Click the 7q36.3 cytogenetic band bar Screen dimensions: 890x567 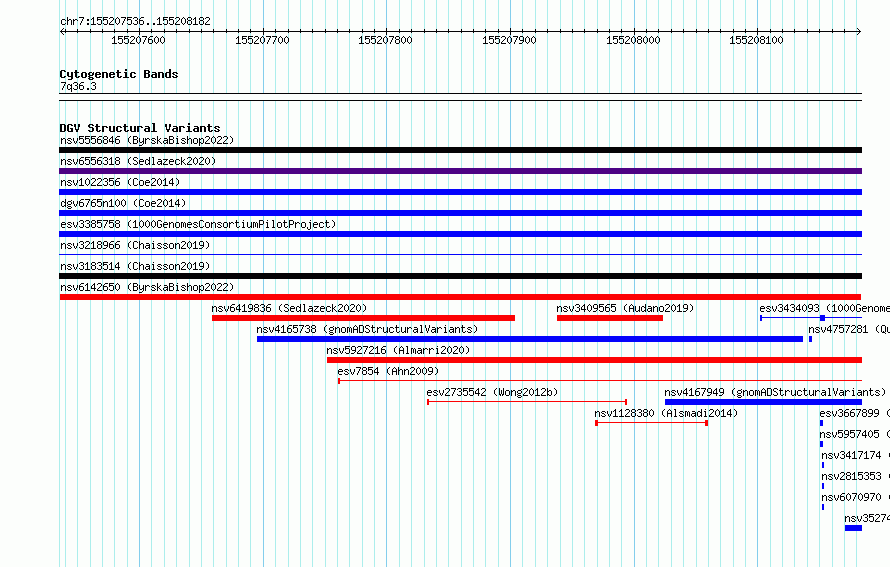[x=460, y=97]
